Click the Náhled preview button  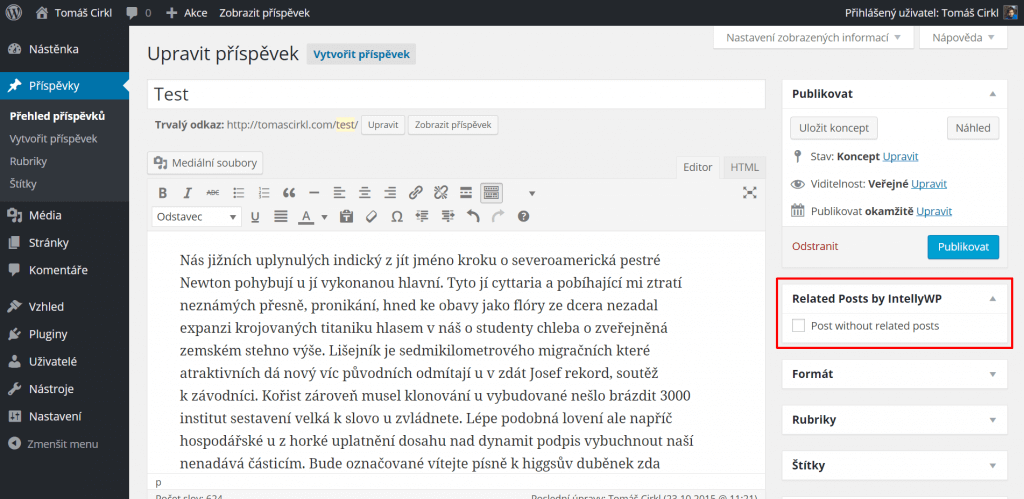click(973, 128)
